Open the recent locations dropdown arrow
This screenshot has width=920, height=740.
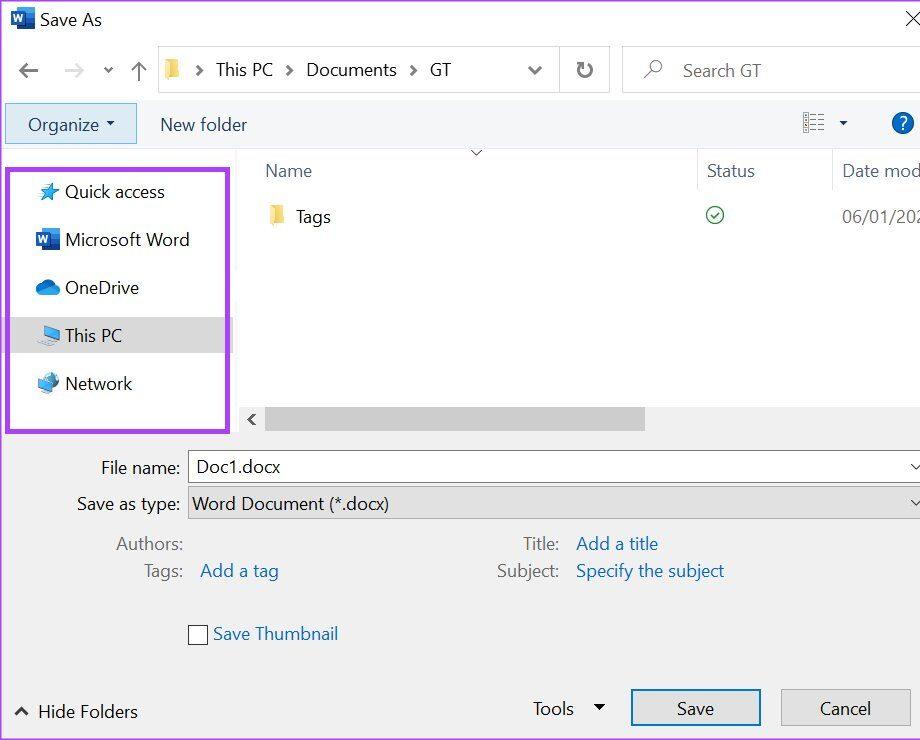[x=108, y=70]
